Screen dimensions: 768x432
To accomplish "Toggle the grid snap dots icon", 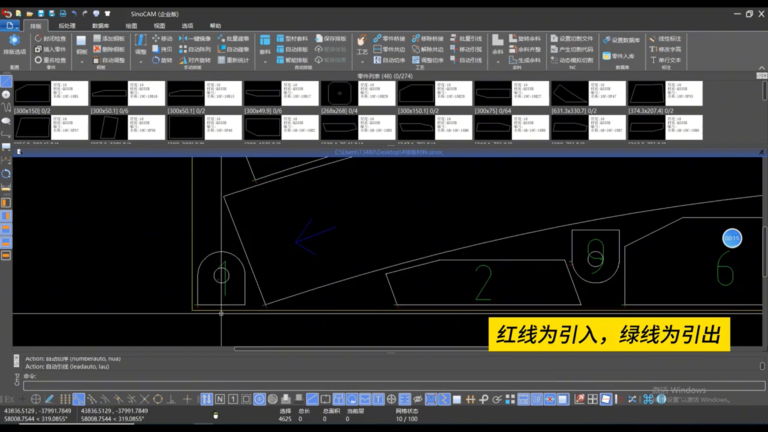I will click(x=65, y=399).
